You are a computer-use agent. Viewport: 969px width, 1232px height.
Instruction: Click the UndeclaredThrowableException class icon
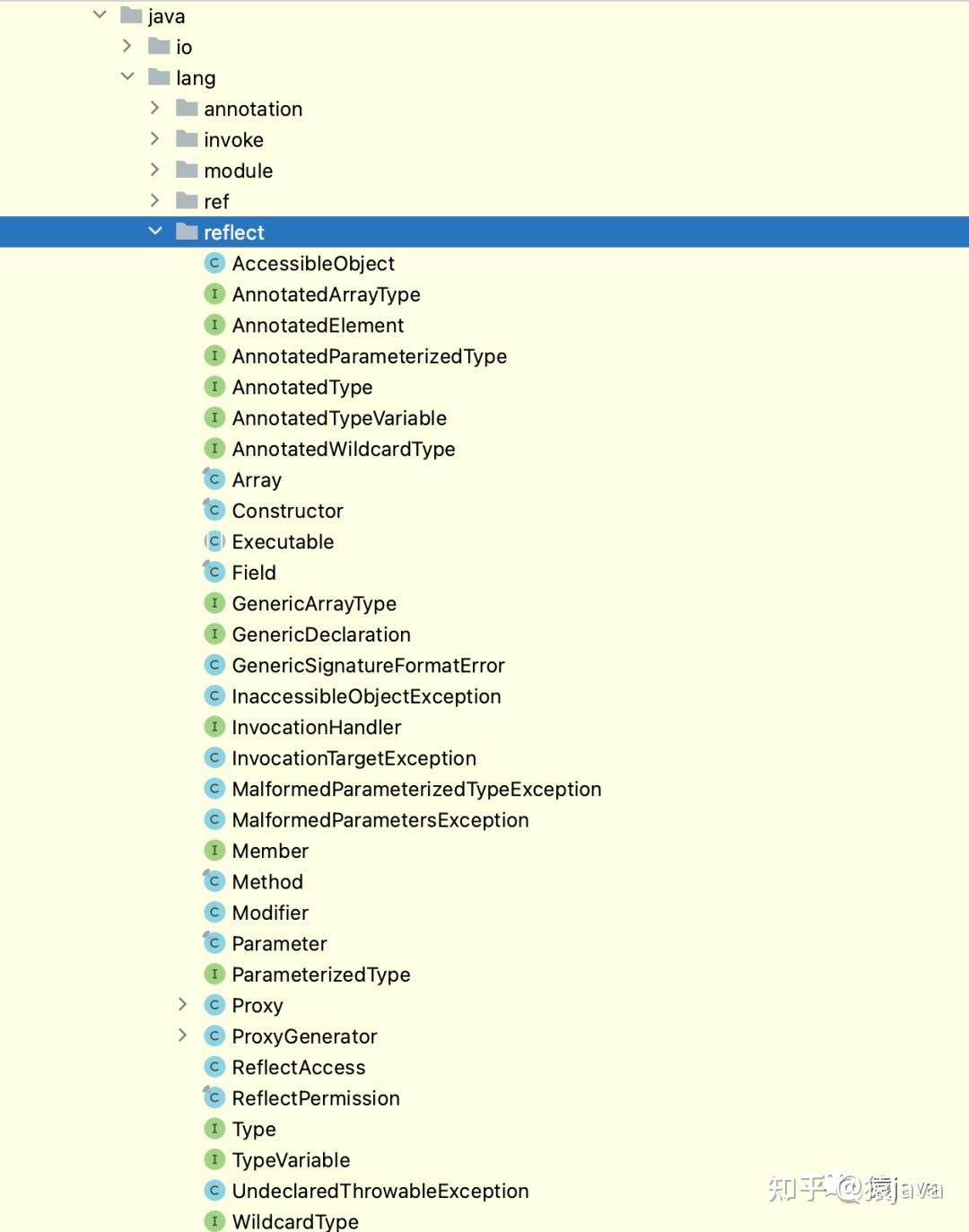click(x=214, y=1191)
